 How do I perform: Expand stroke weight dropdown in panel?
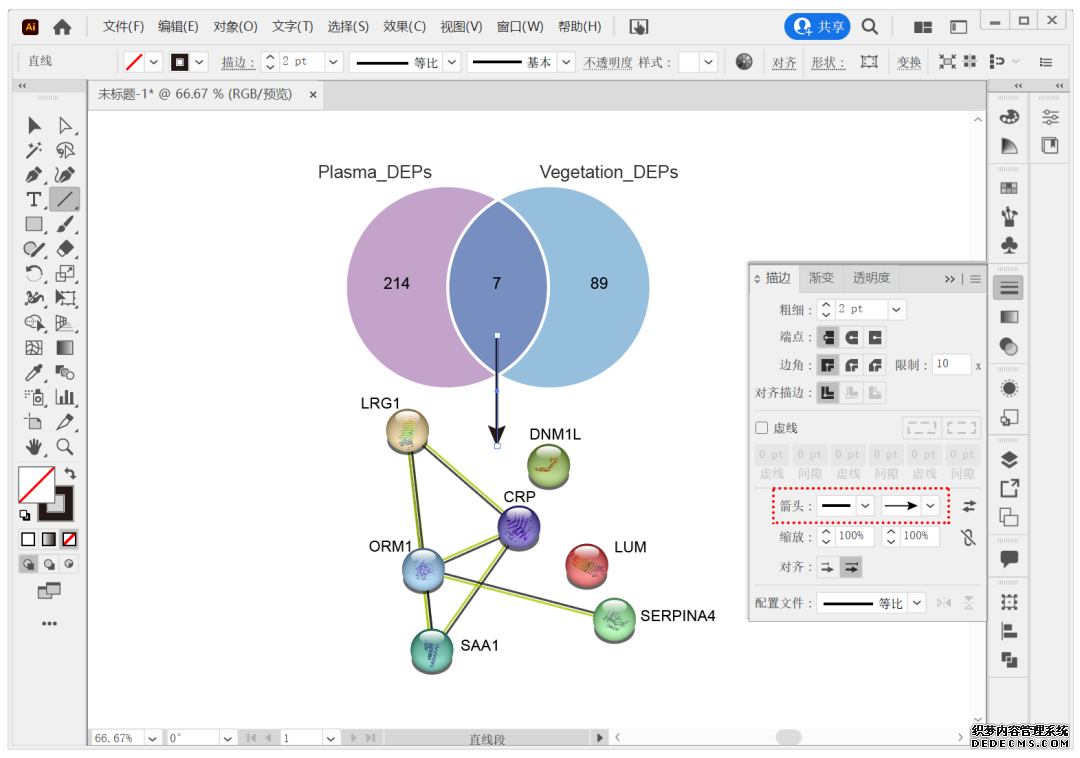(896, 310)
